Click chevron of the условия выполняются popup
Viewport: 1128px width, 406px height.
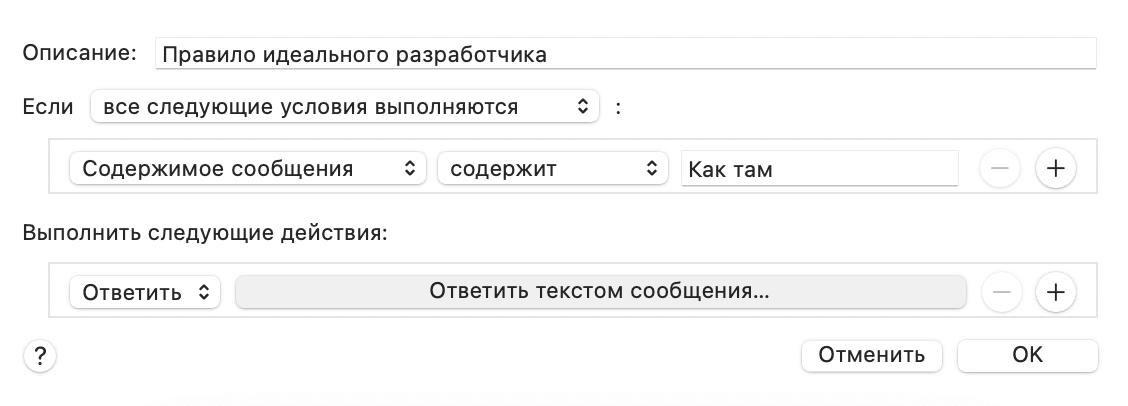pos(583,107)
